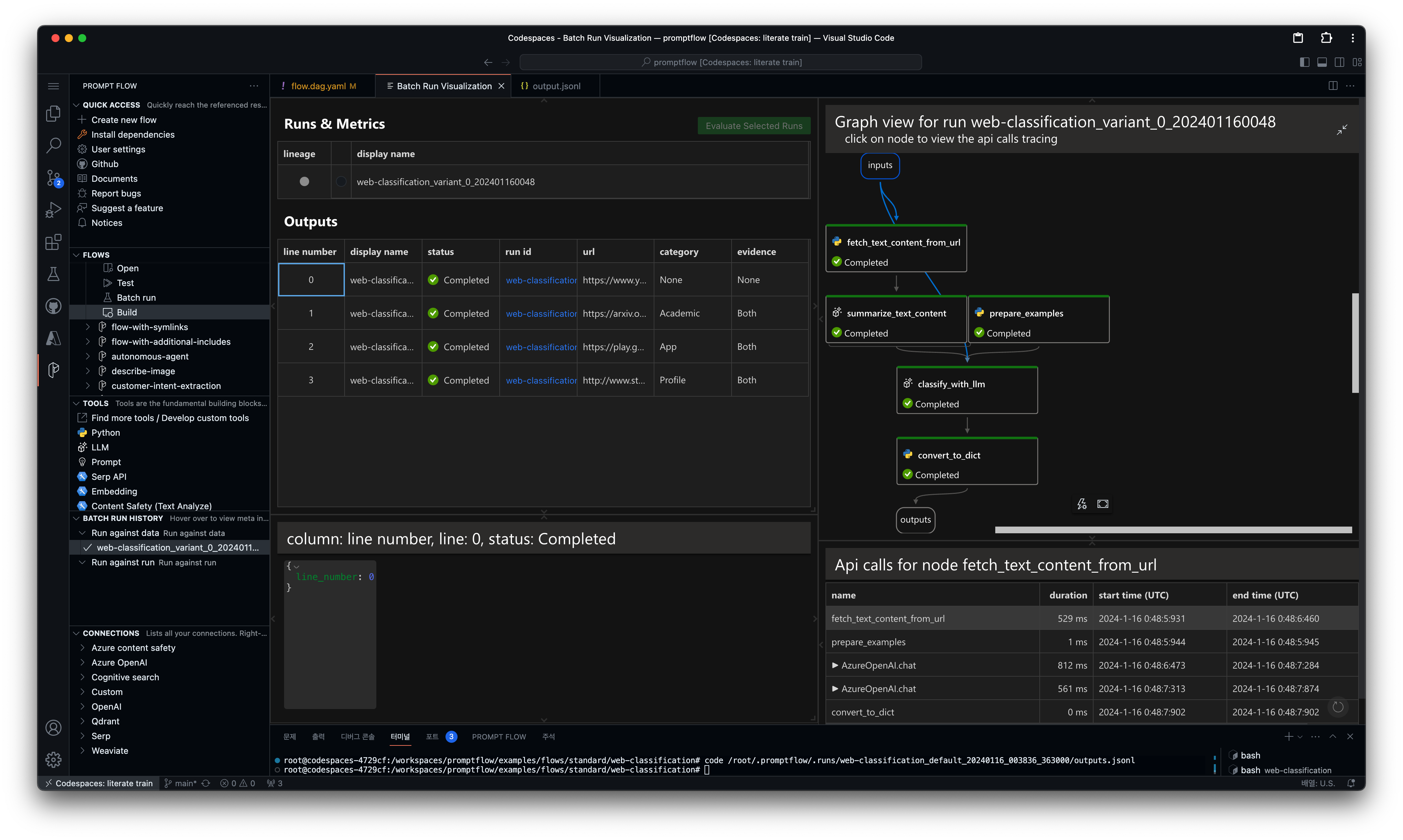Select the lineage radio of the run
The image size is (1403, 840).
pyautogui.click(x=304, y=182)
